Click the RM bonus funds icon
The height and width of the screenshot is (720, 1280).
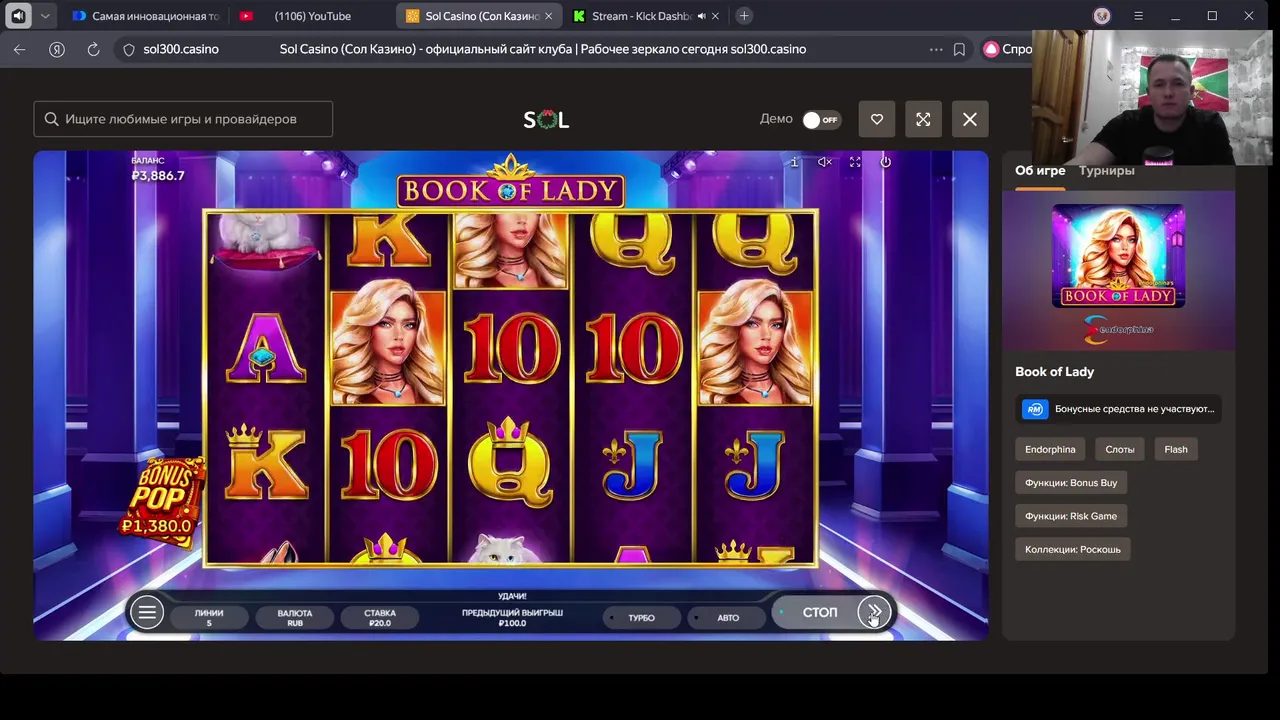pos(1035,409)
